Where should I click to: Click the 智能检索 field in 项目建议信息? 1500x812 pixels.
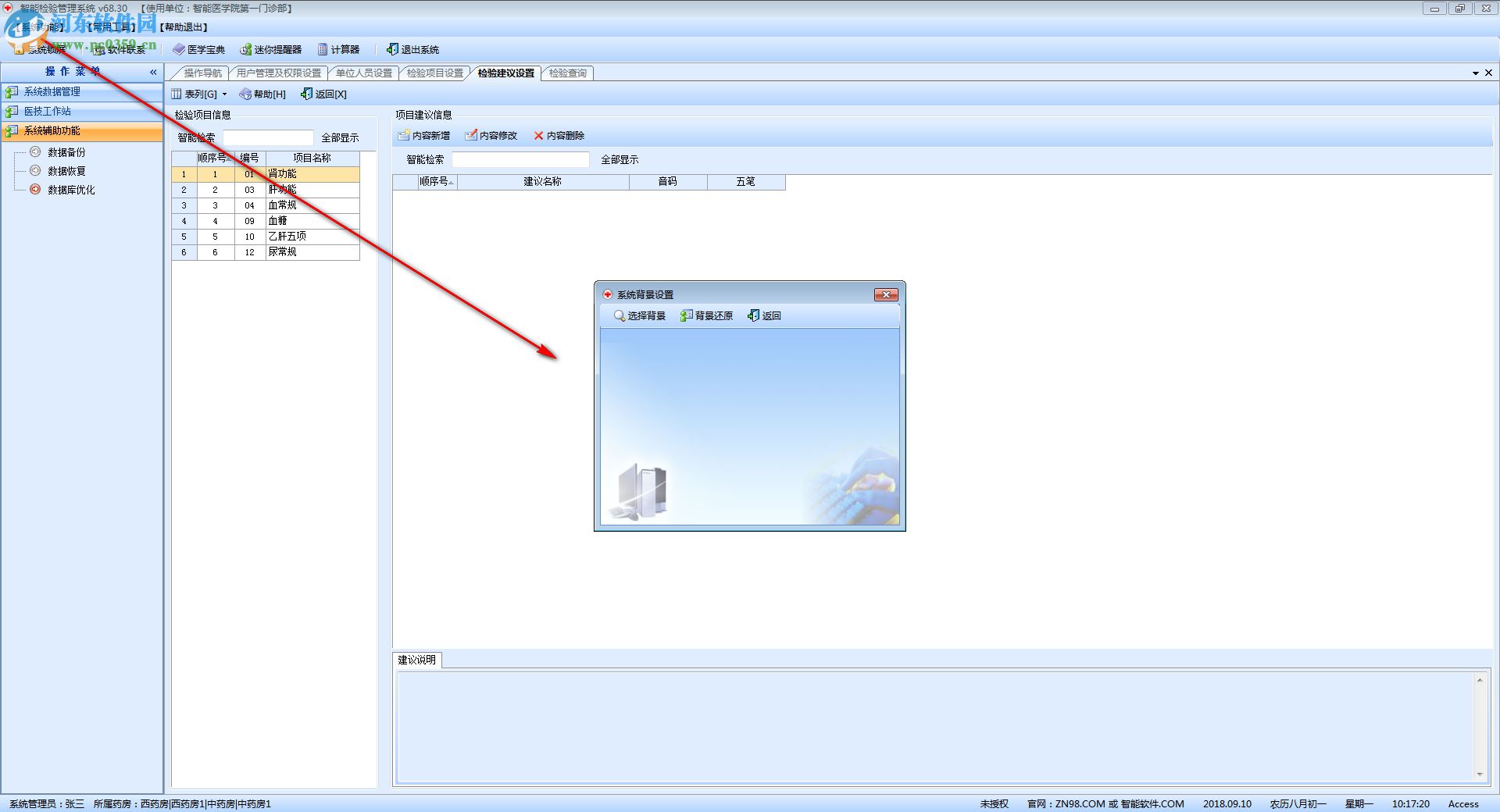520,159
